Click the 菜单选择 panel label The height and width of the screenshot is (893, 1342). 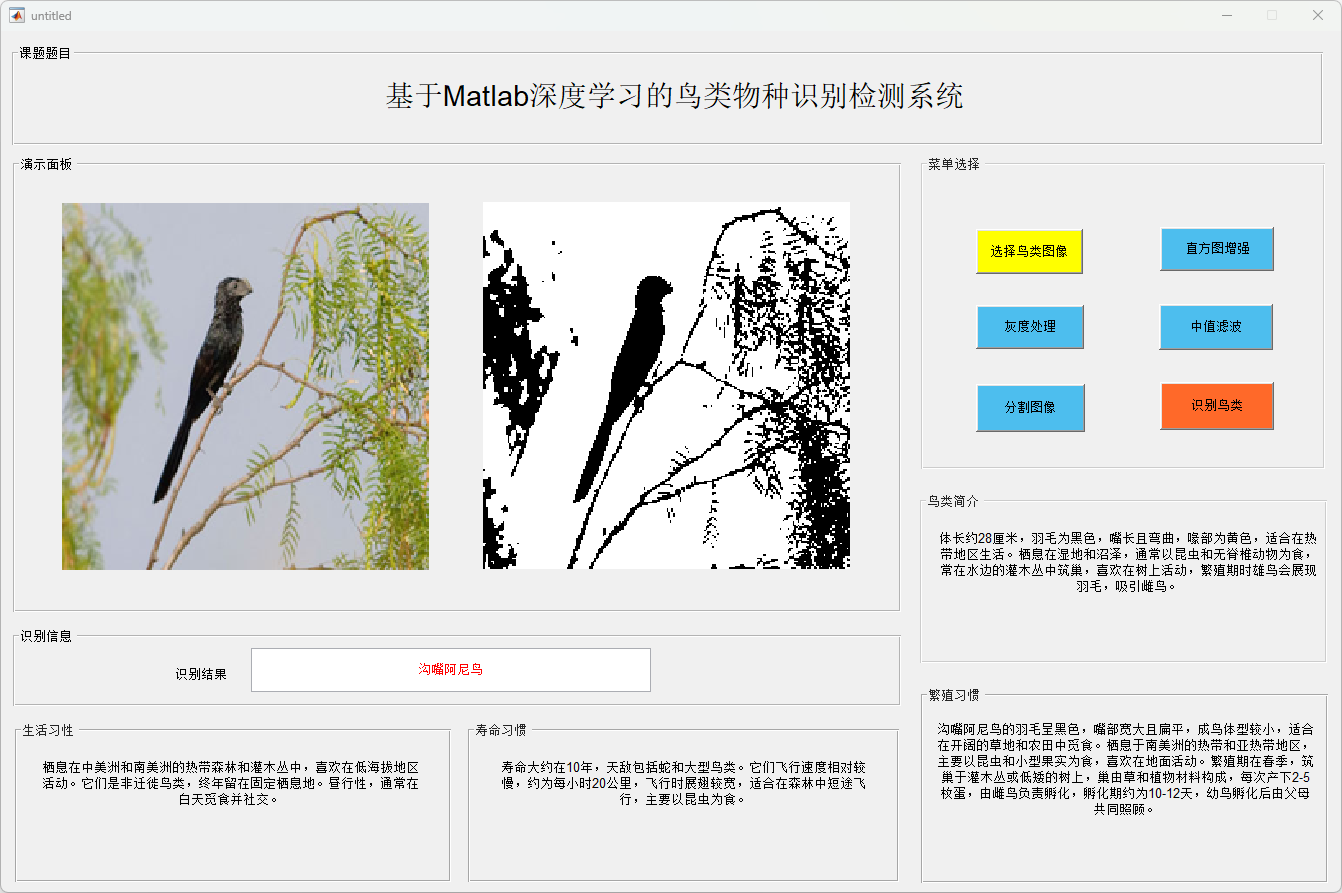(x=954, y=164)
